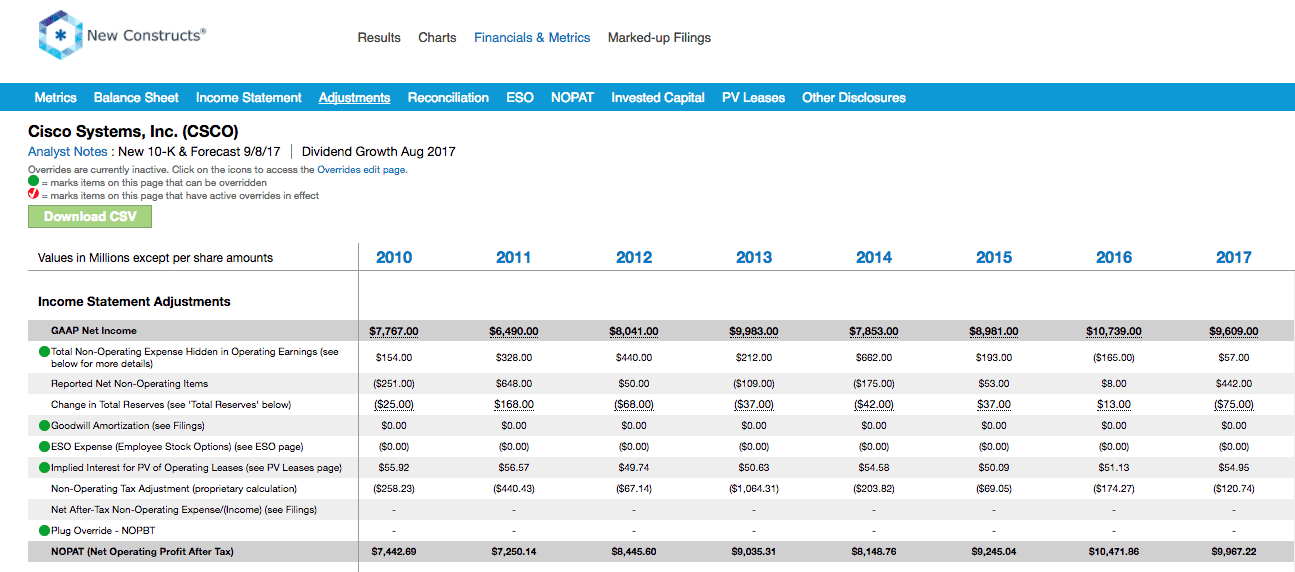Open Marked-up Filings page
Viewport: 1295px width, 572px height.
click(659, 38)
